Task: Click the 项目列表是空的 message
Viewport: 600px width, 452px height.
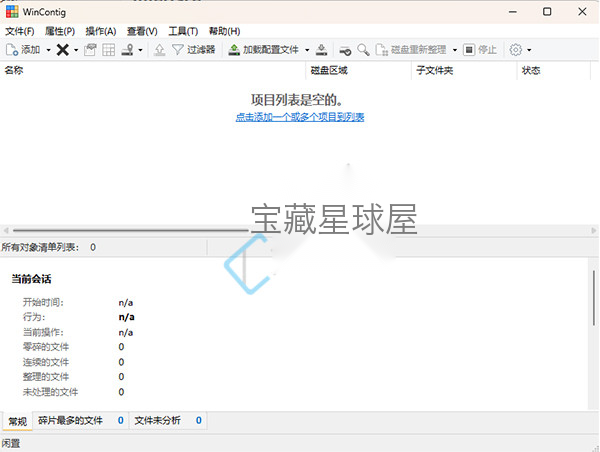Action: click(x=297, y=100)
